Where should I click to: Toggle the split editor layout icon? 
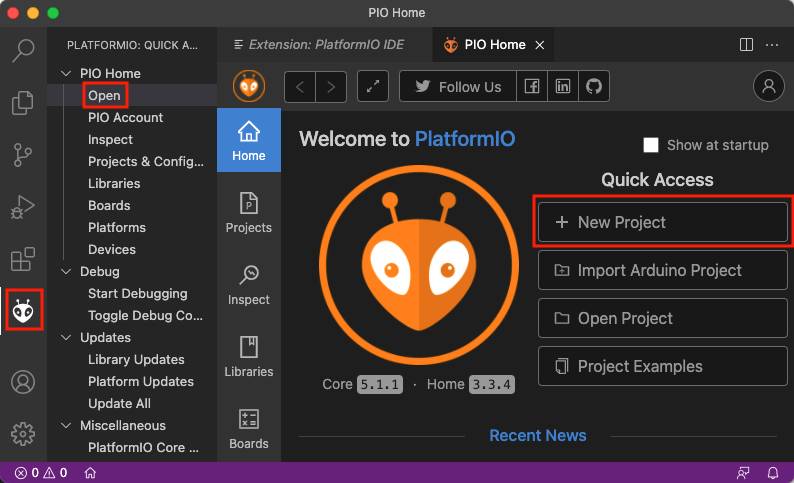[746, 45]
